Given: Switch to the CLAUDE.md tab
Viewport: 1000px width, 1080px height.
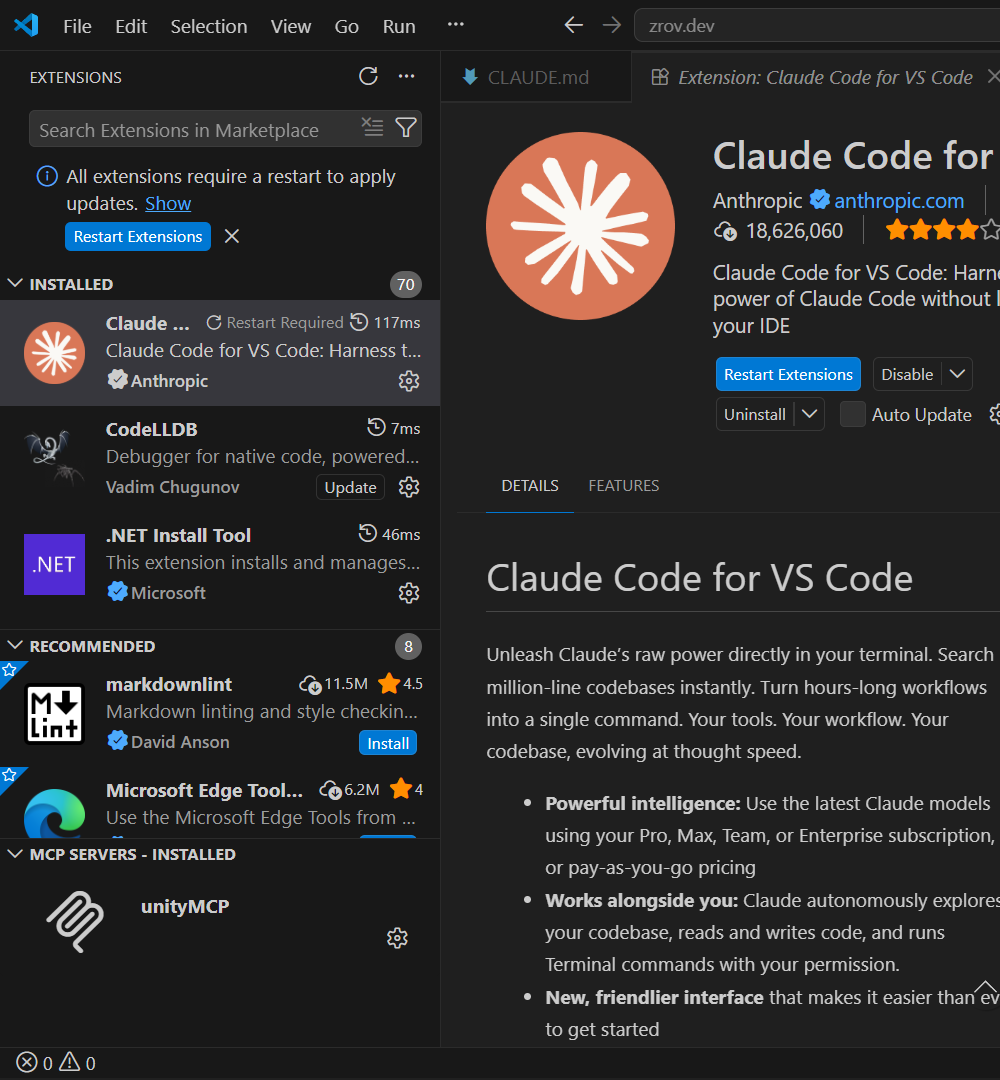Looking at the screenshot, I should (536, 77).
